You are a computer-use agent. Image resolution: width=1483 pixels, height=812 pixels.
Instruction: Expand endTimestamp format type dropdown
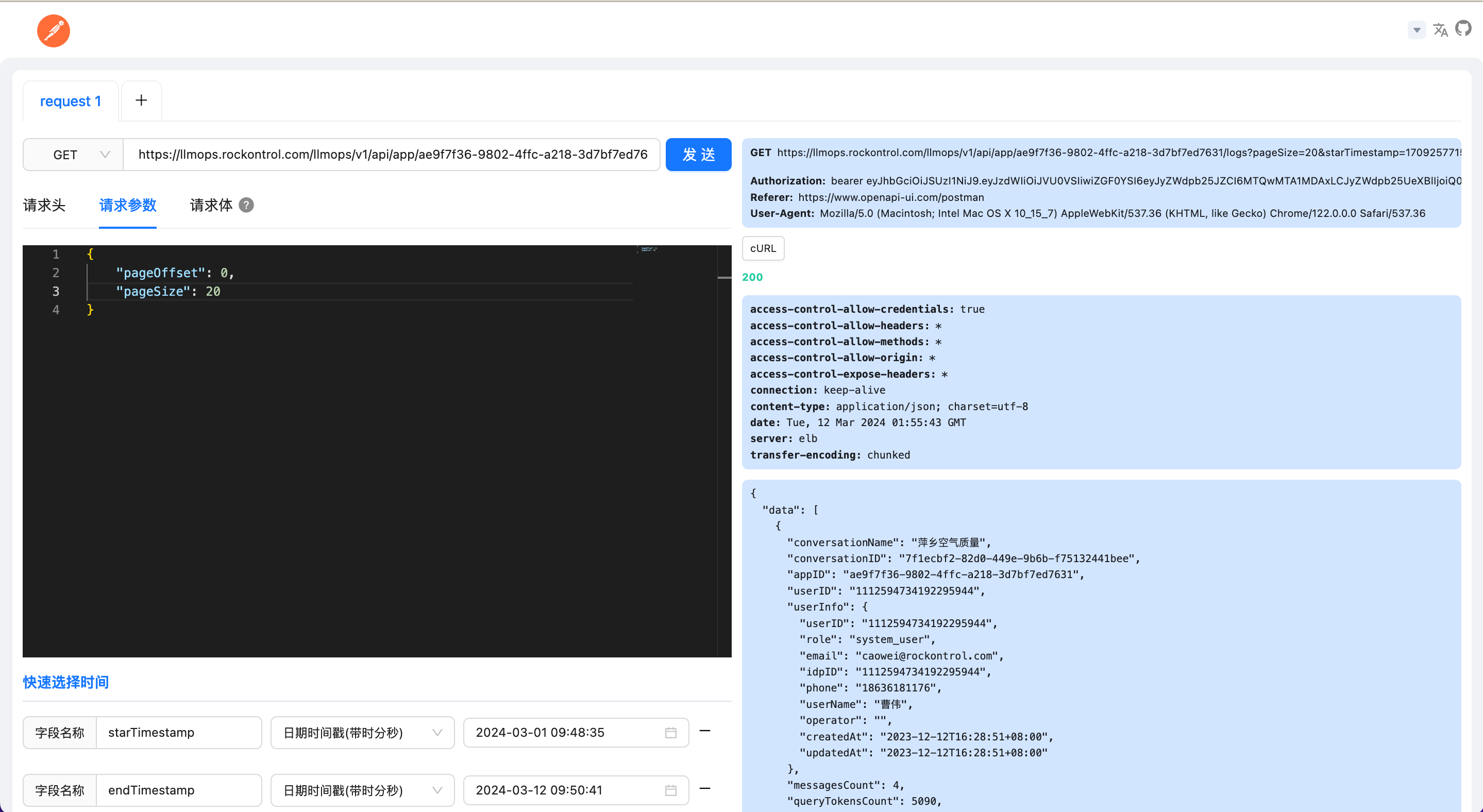point(362,790)
